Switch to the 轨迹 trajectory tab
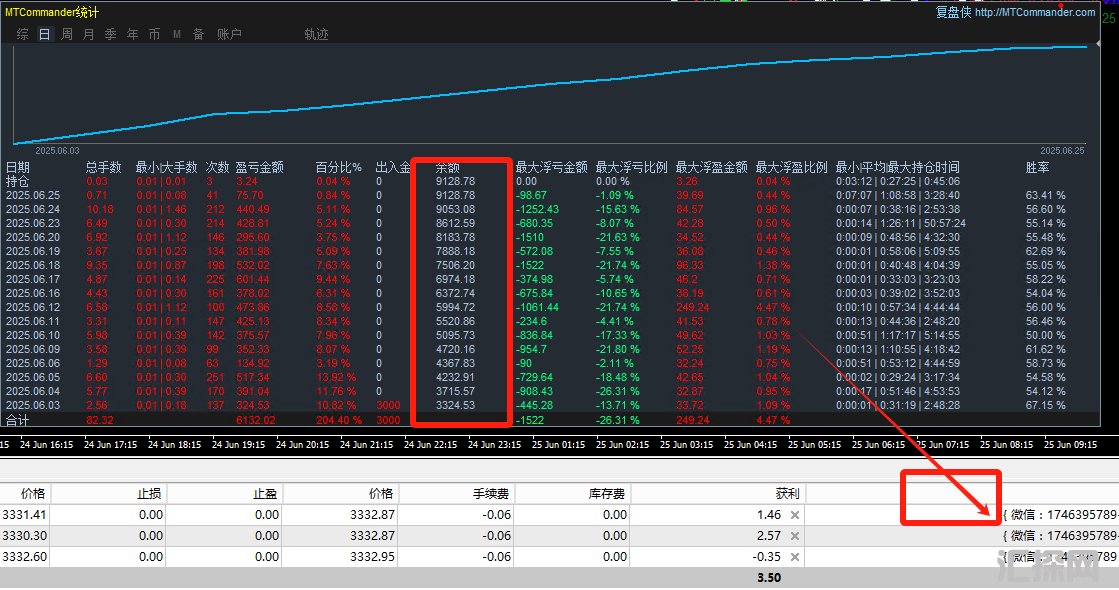The width and height of the screenshot is (1119, 590). click(316, 34)
